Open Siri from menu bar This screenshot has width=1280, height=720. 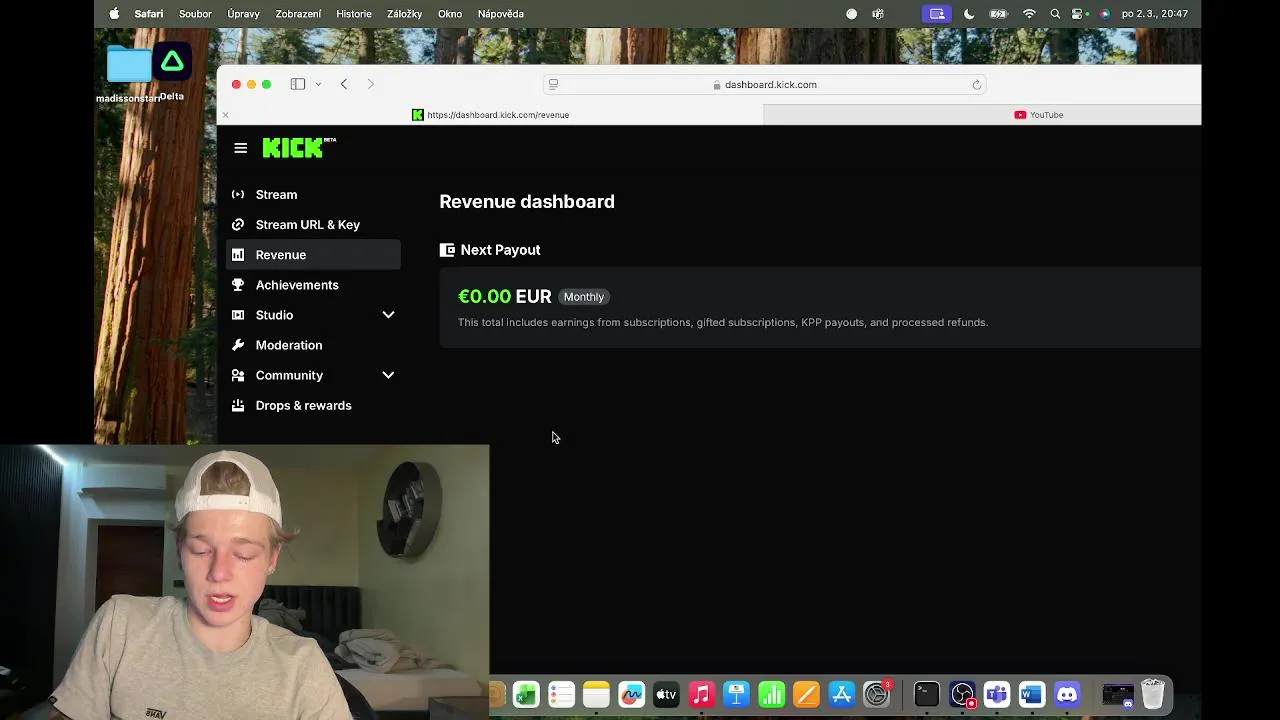pos(1104,14)
